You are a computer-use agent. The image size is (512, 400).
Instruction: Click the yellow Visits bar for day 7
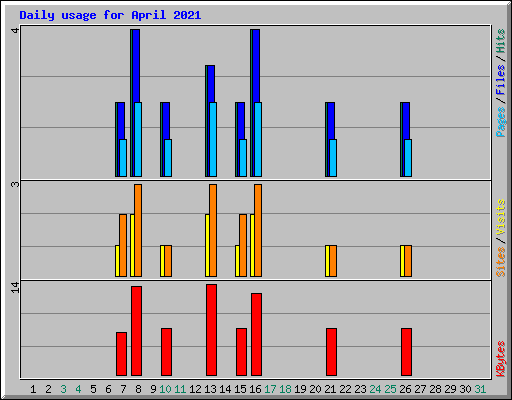point(117,261)
